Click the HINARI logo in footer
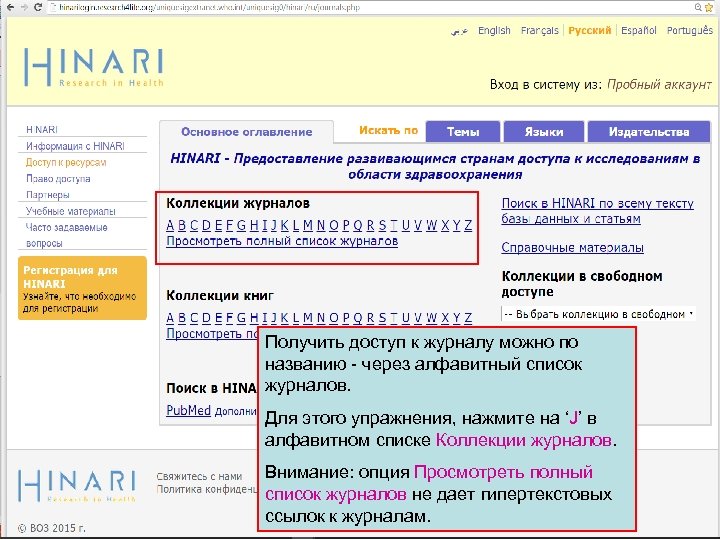This screenshot has width=720, height=540. [77, 485]
